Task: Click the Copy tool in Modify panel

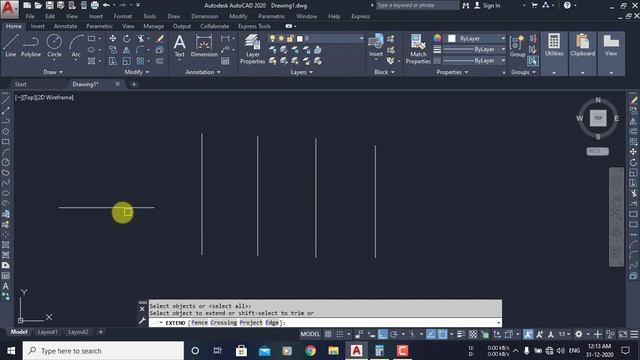Action: coord(113,50)
